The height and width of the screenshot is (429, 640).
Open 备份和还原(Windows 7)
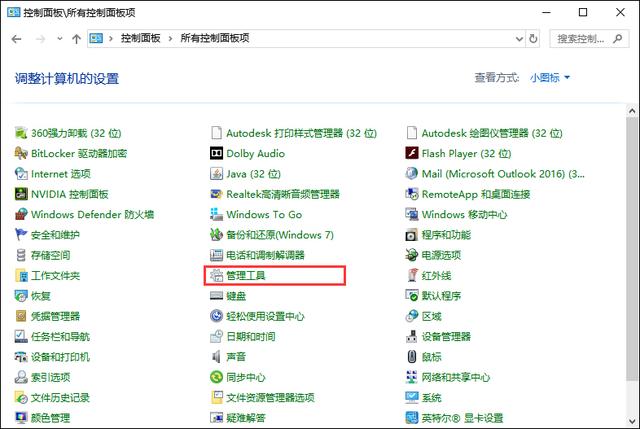280,235
